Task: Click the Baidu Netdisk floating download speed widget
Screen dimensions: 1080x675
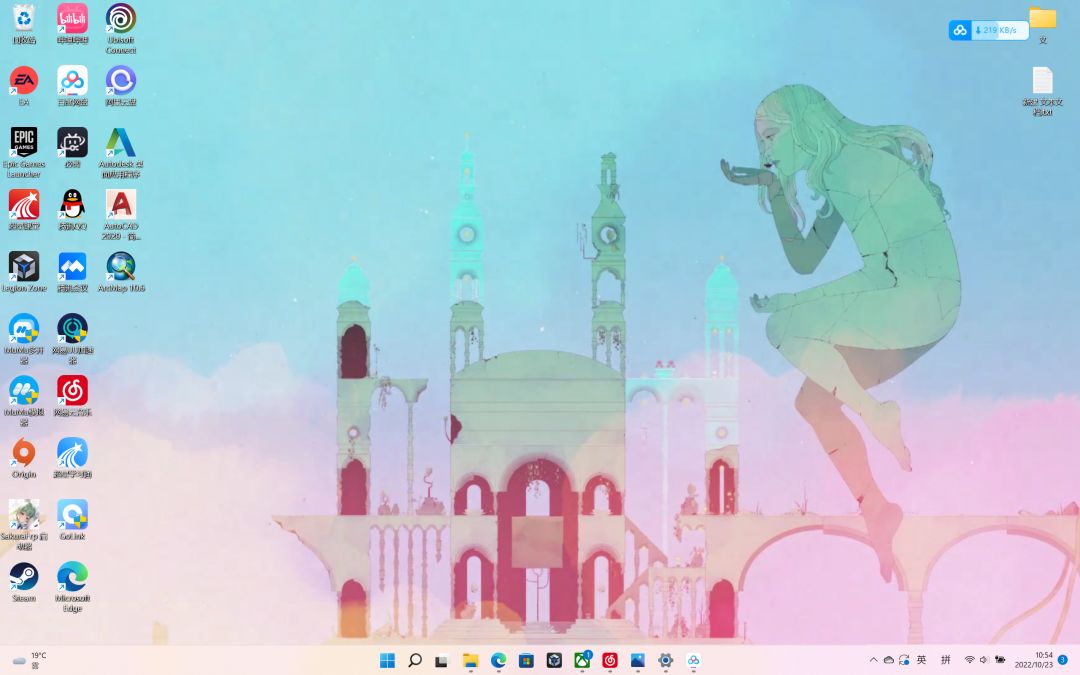Action: (x=988, y=30)
